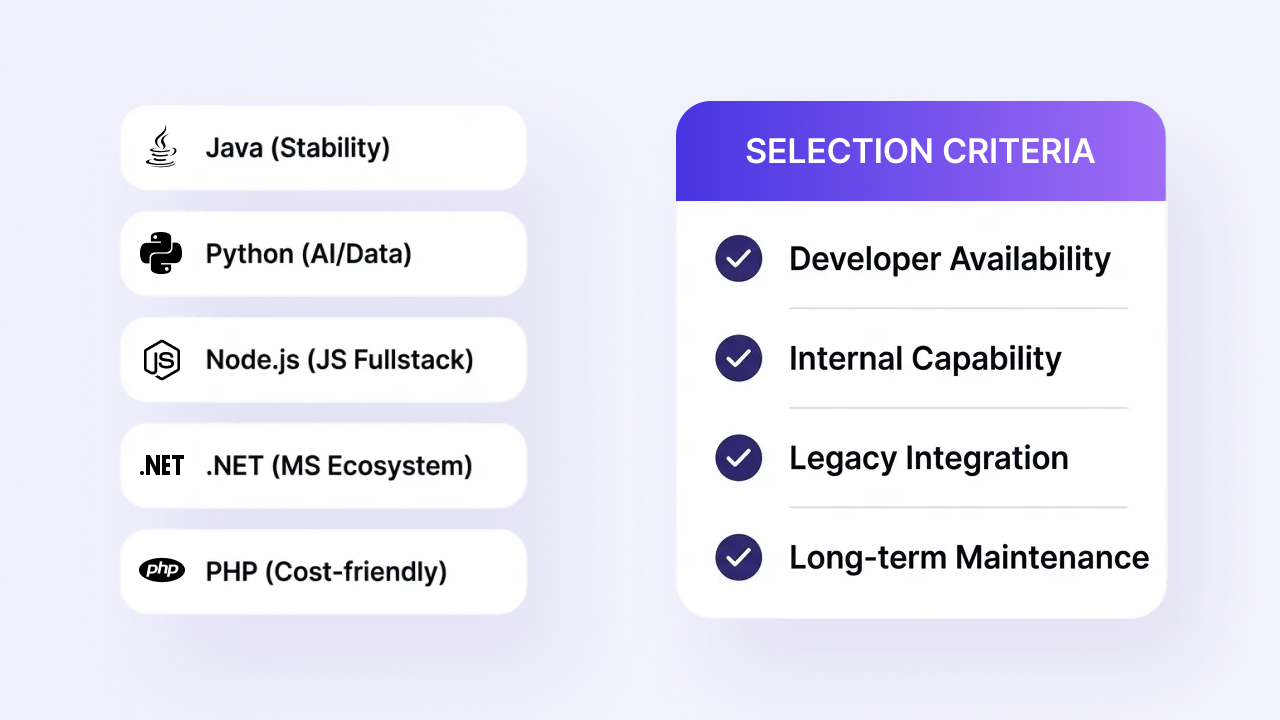The width and height of the screenshot is (1280, 720).
Task: Select the Python (AI/Data) card
Action: coord(323,254)
